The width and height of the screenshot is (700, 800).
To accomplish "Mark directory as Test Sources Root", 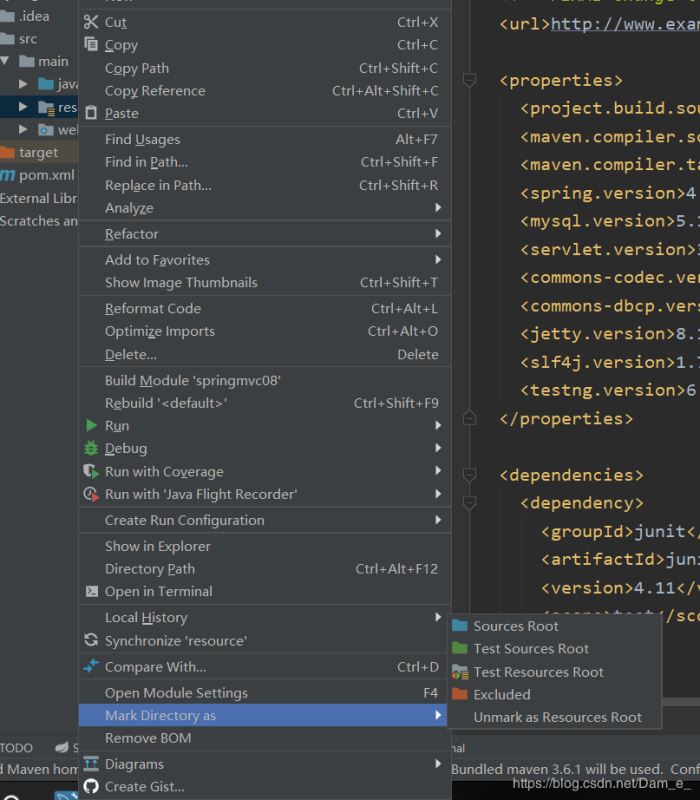I will pos(530,649).
